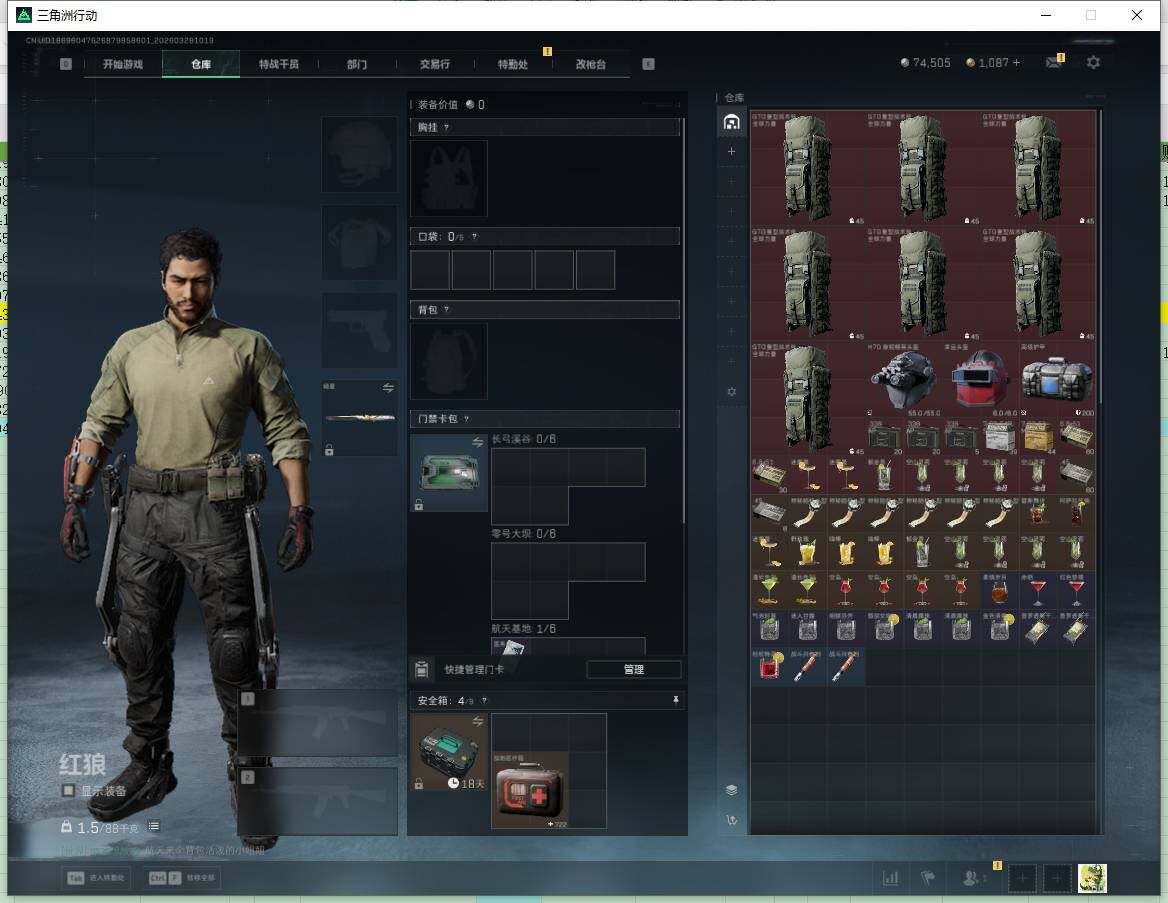Image resolution: width=1168 pixels, height=903 pixels.
Task: Click secondary weapon slot 2
Action: pos(318,801)
